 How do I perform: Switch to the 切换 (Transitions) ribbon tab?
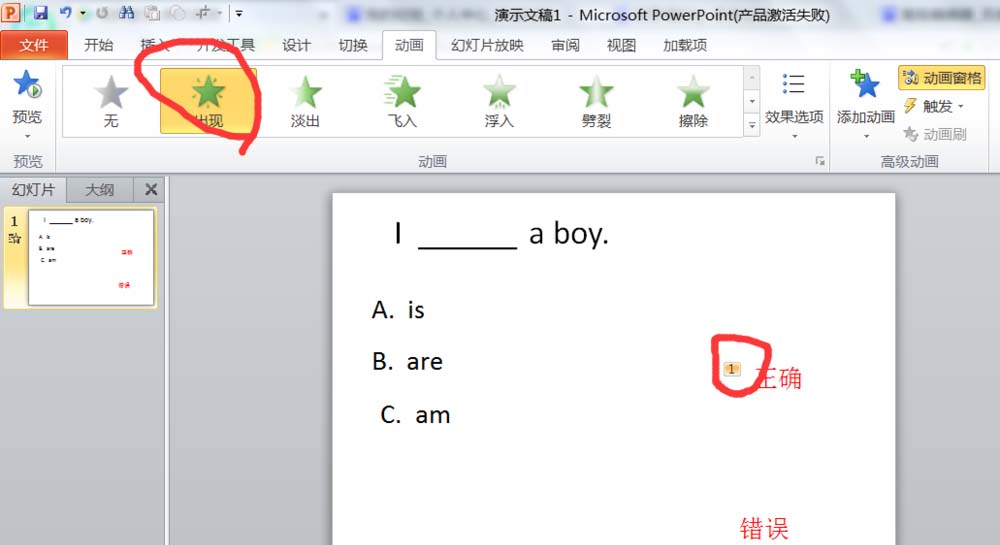pyautogui.click(x=353, y=45)
